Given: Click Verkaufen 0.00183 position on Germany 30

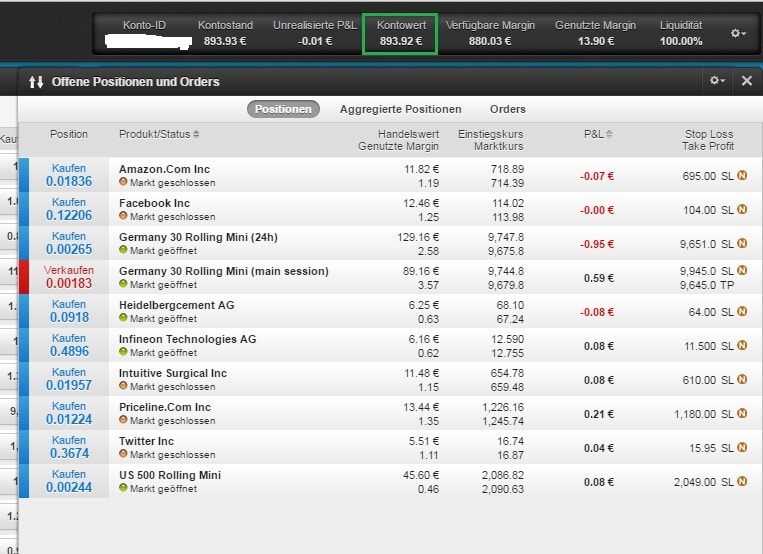Looking at the screenshot, I should (69, 277).
